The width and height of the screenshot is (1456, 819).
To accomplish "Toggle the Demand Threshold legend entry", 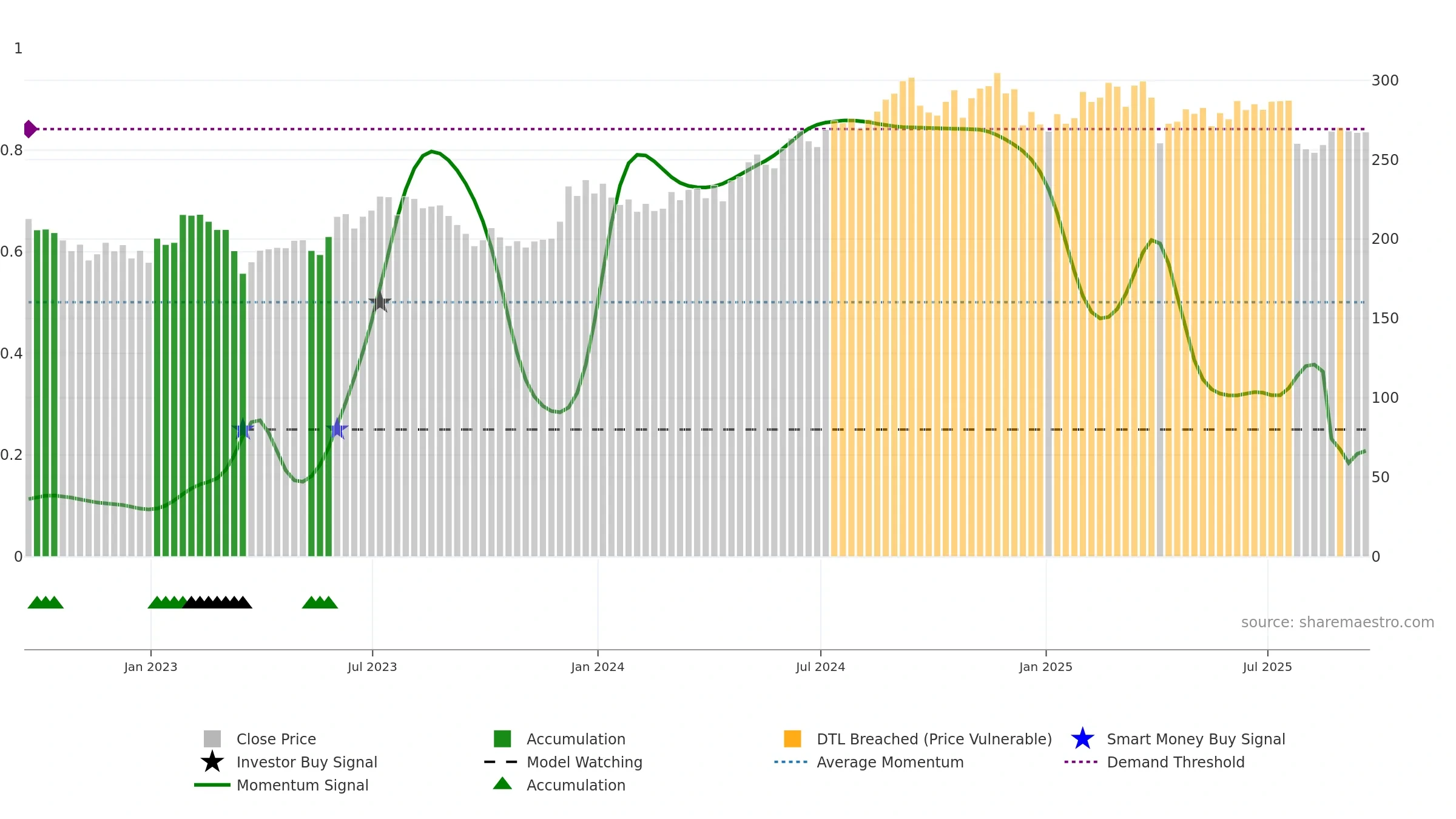I will pyautogui.click(x=1175, y=762).
